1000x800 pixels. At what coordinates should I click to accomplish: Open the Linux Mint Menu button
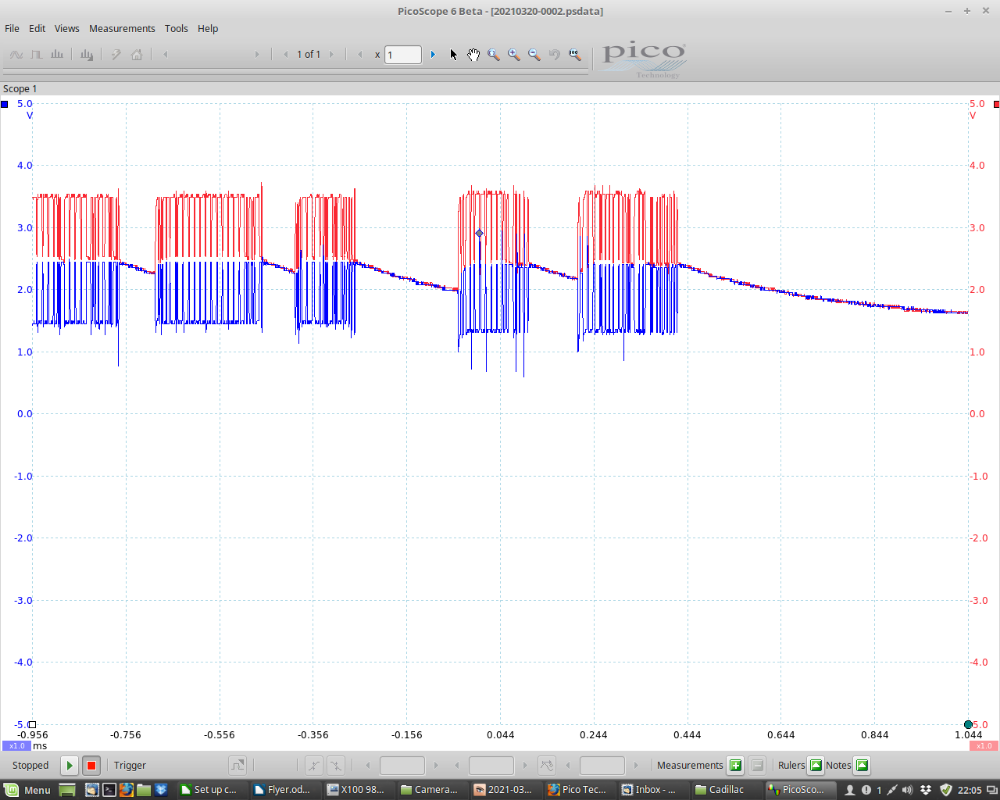[x=28, y=790]
